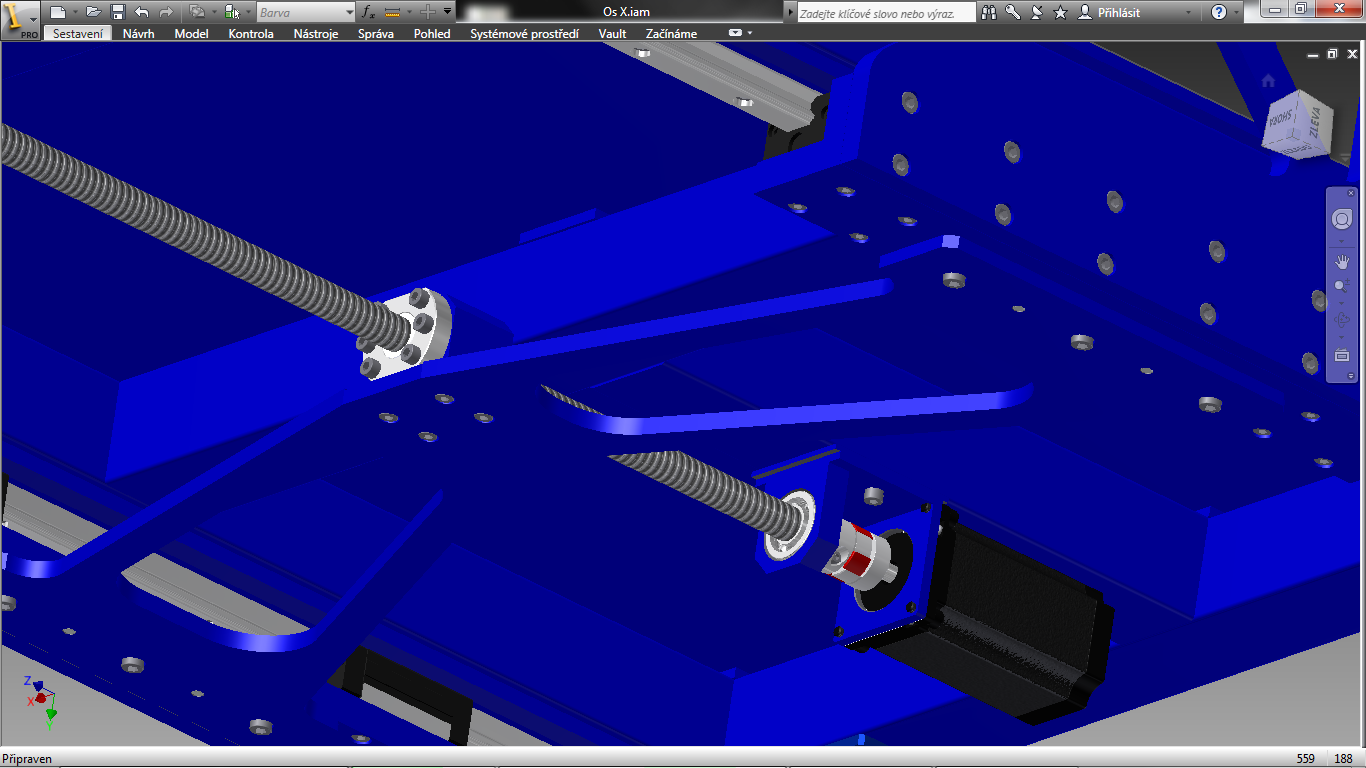The width and height of the screenshot is (1366, 768).
Task: Open the SteeringWheels navigation tool
Action: 1341,219
